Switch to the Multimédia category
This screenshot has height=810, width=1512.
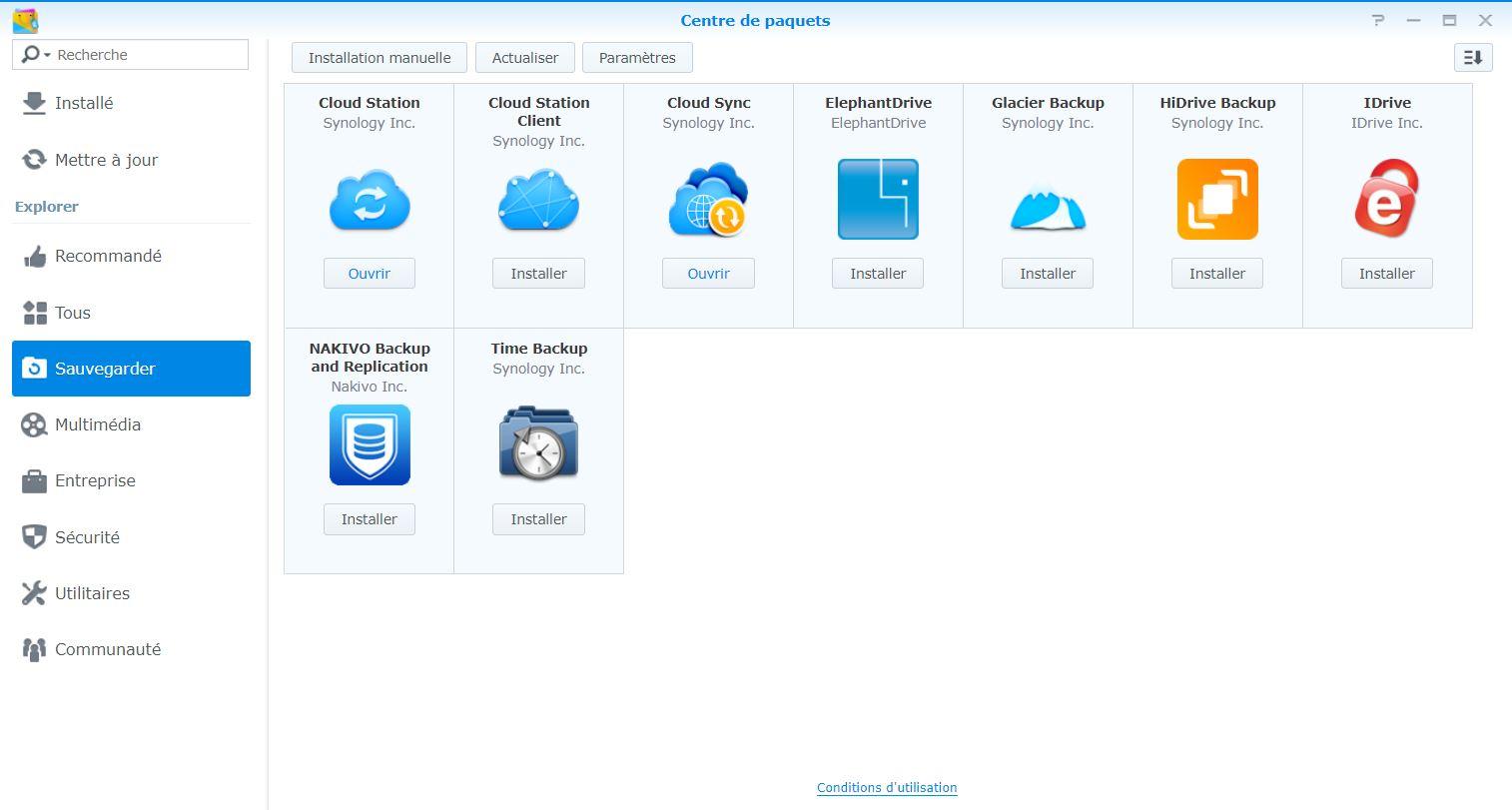[97, 424]
